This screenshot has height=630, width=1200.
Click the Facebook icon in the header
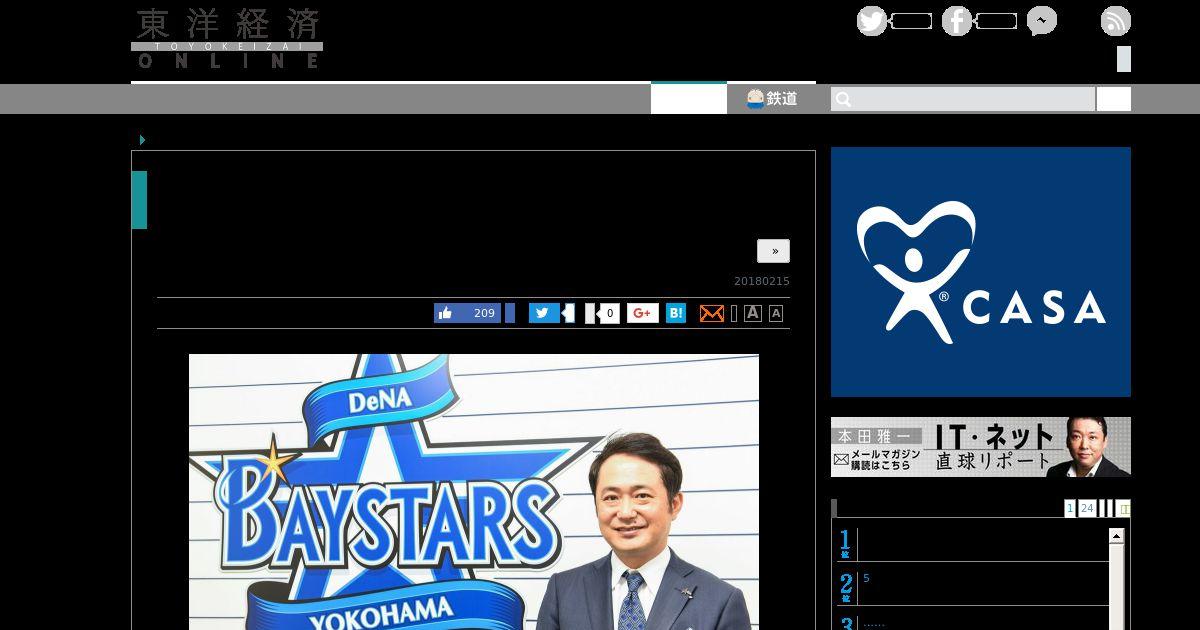coord(957,21)
